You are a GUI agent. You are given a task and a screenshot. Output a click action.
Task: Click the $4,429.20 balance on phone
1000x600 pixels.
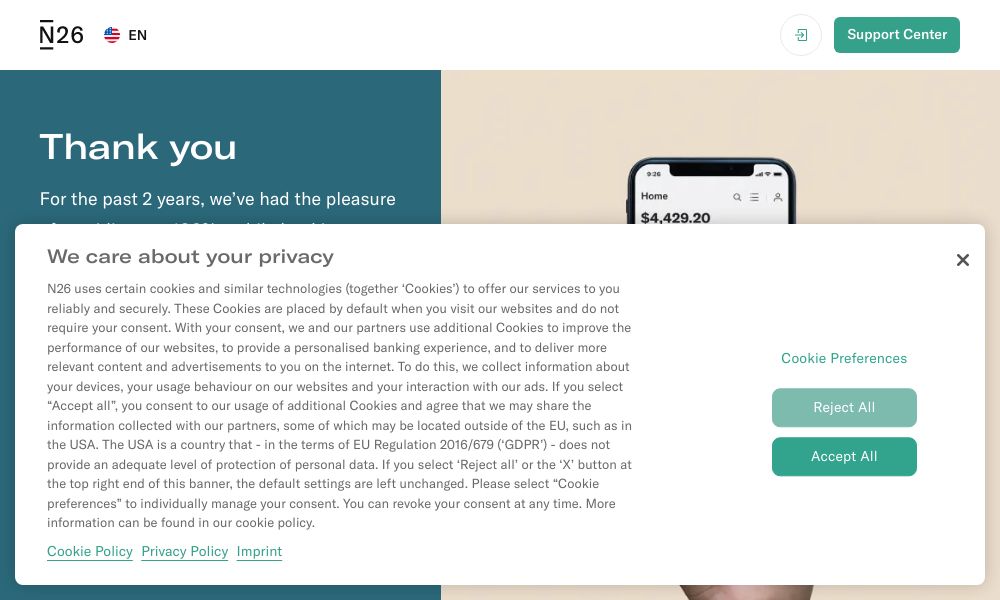[x=675, y=217]
